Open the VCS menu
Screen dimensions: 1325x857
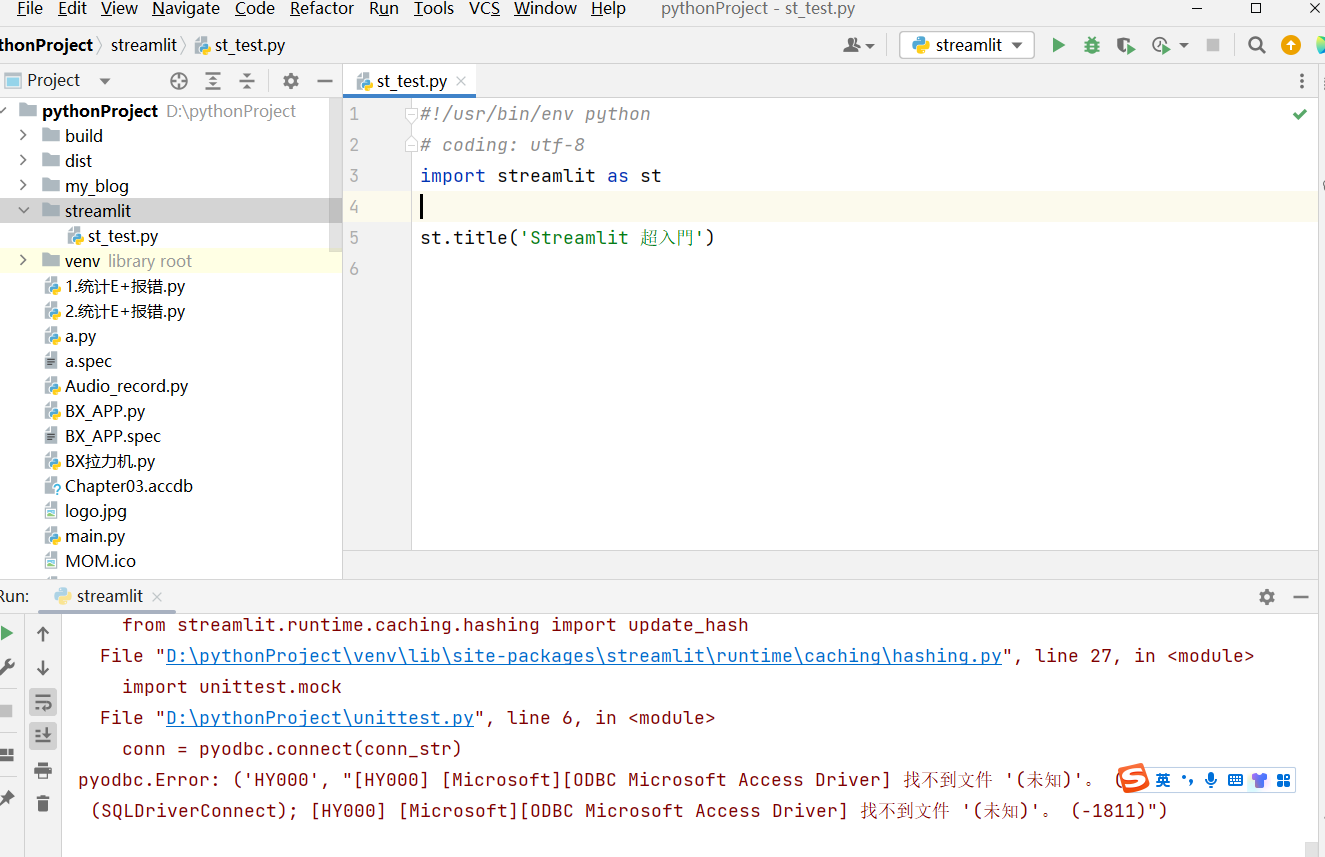485,9
